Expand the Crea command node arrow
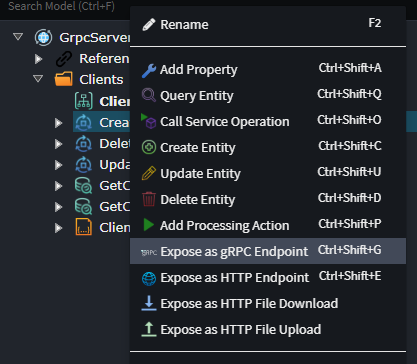This screenshot has width=417, height=364. pyautogui.click(x=59, y=123)
